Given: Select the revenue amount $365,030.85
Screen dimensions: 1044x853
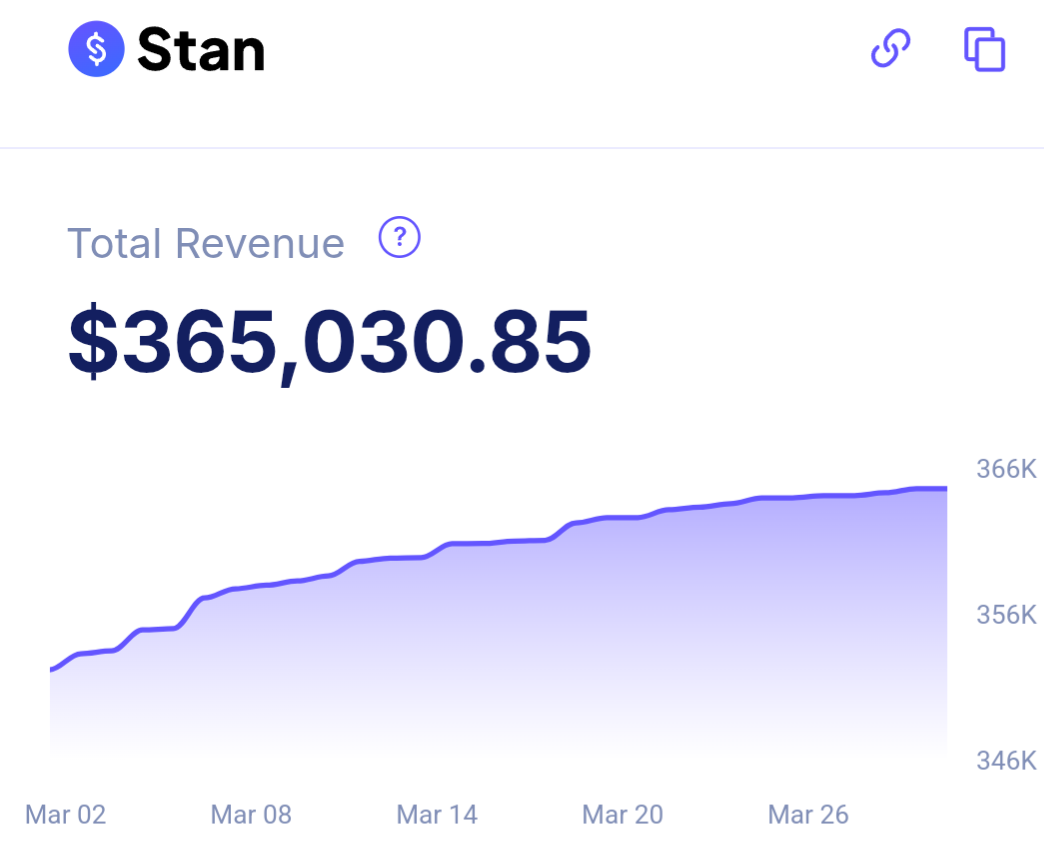Looking at the screenshot, I should pyautogui.click(x=330, y=342).
